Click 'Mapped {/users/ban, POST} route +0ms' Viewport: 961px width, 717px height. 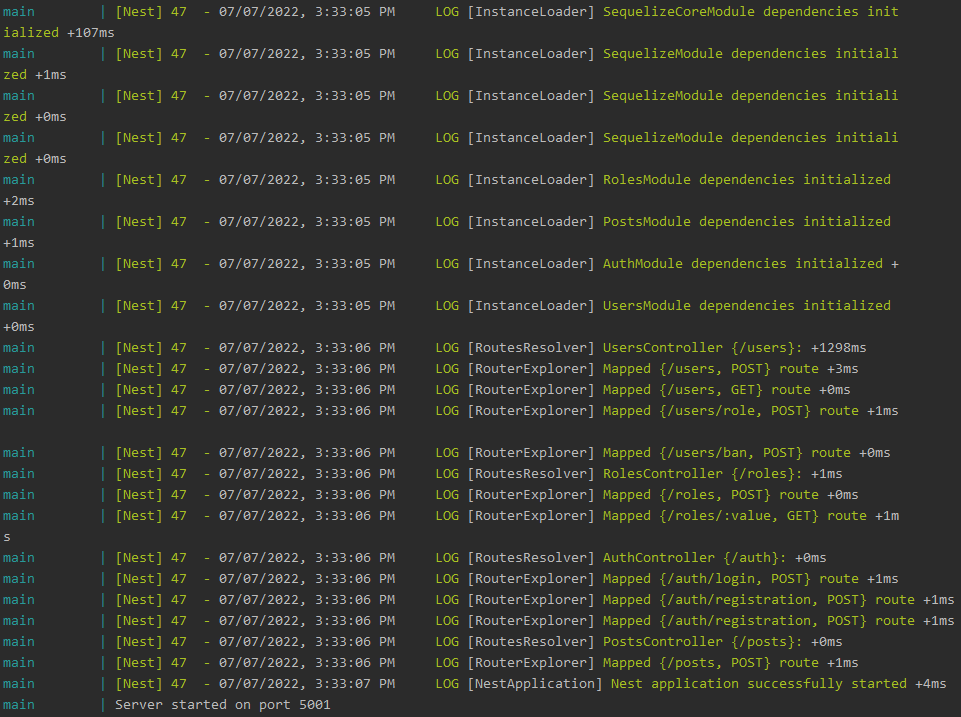(746, 453)
